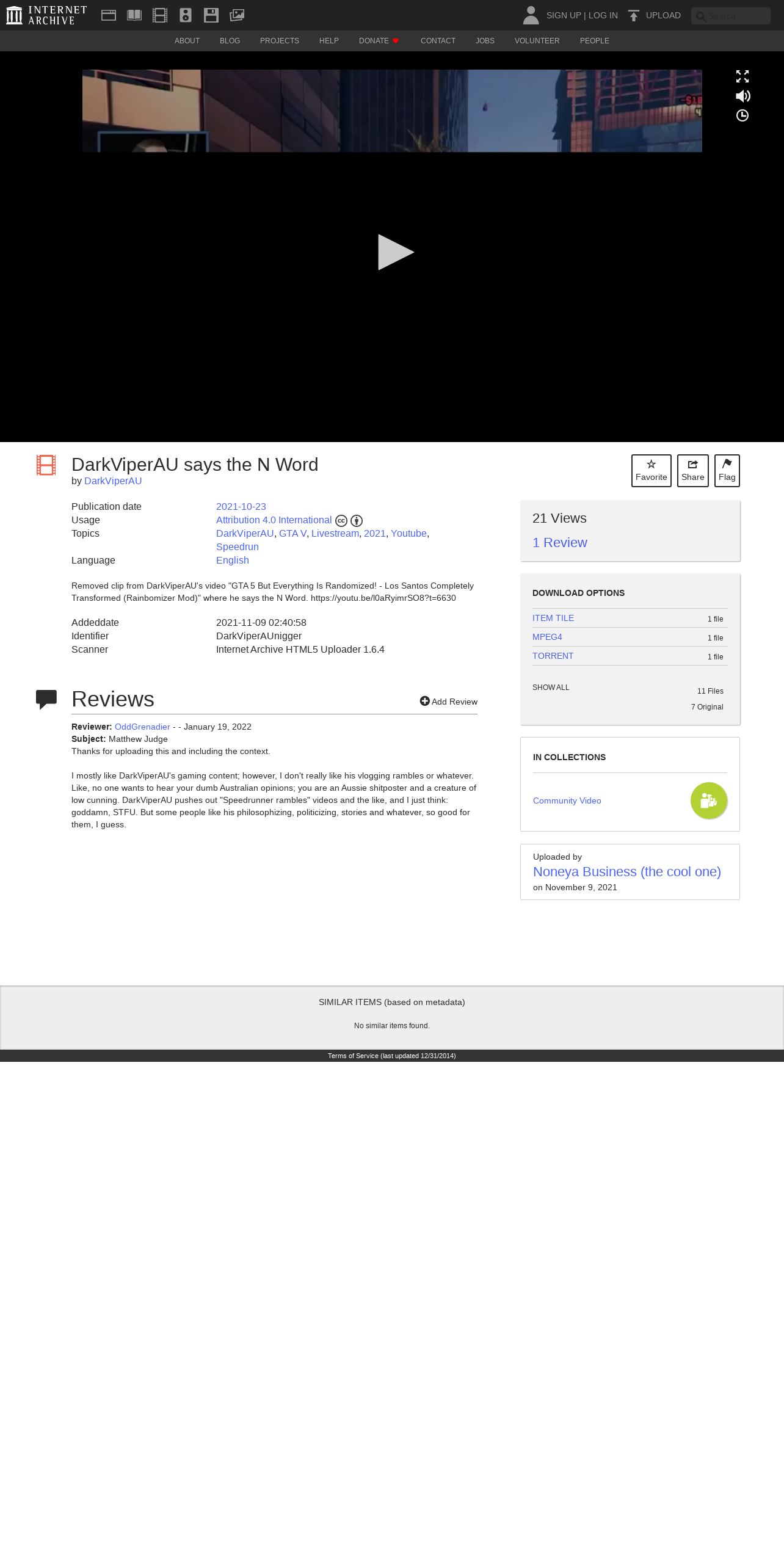The height and width of the screenshot is (1568, 784).
Task: Expand MPEG4 download option
Action: tap(547, 637)
